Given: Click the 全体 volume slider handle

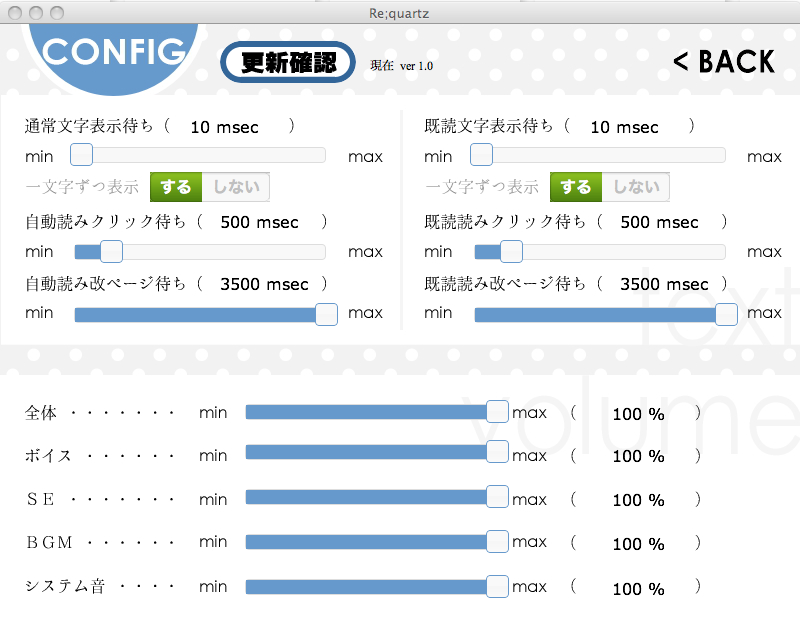Looking at the screenshot, I should click(497, 412).
